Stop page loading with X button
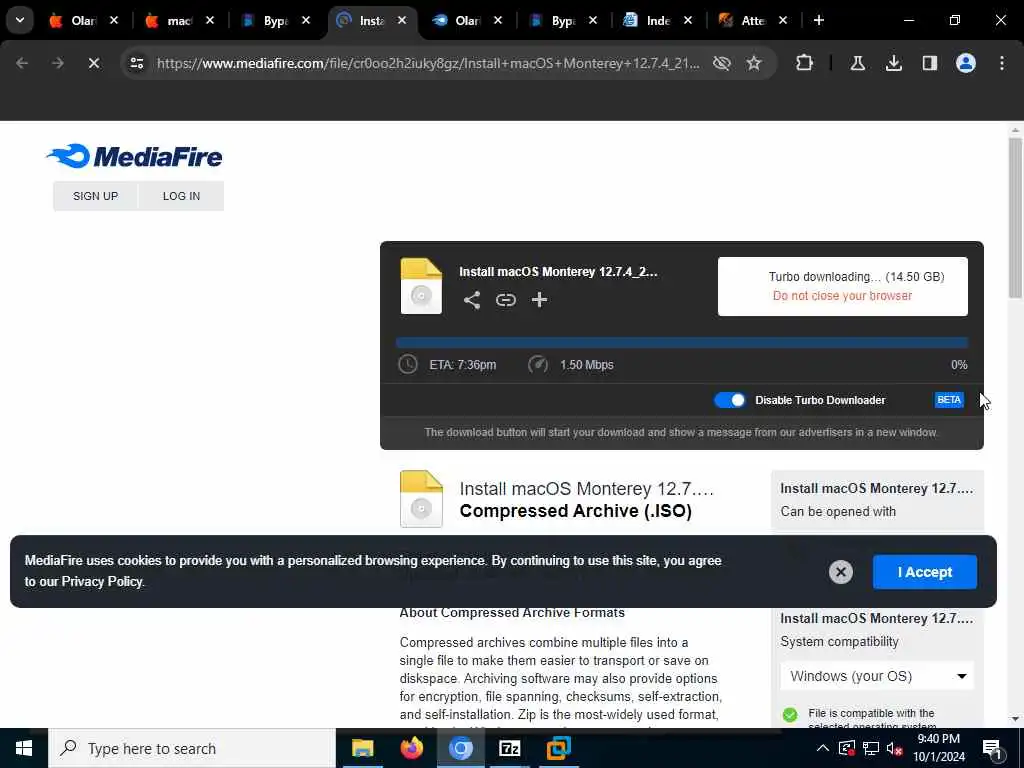This screenshot has height=768, width=1024. [x=94, y=63]
